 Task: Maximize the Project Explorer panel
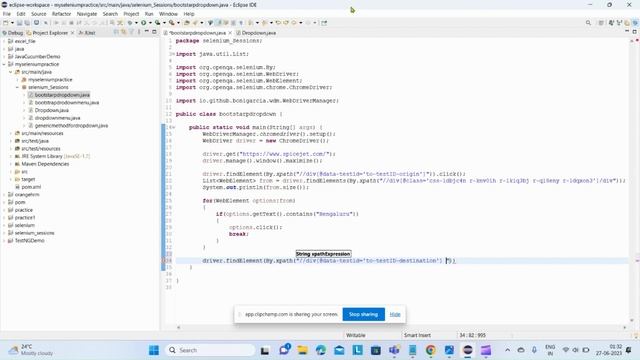tap(154, 32)
